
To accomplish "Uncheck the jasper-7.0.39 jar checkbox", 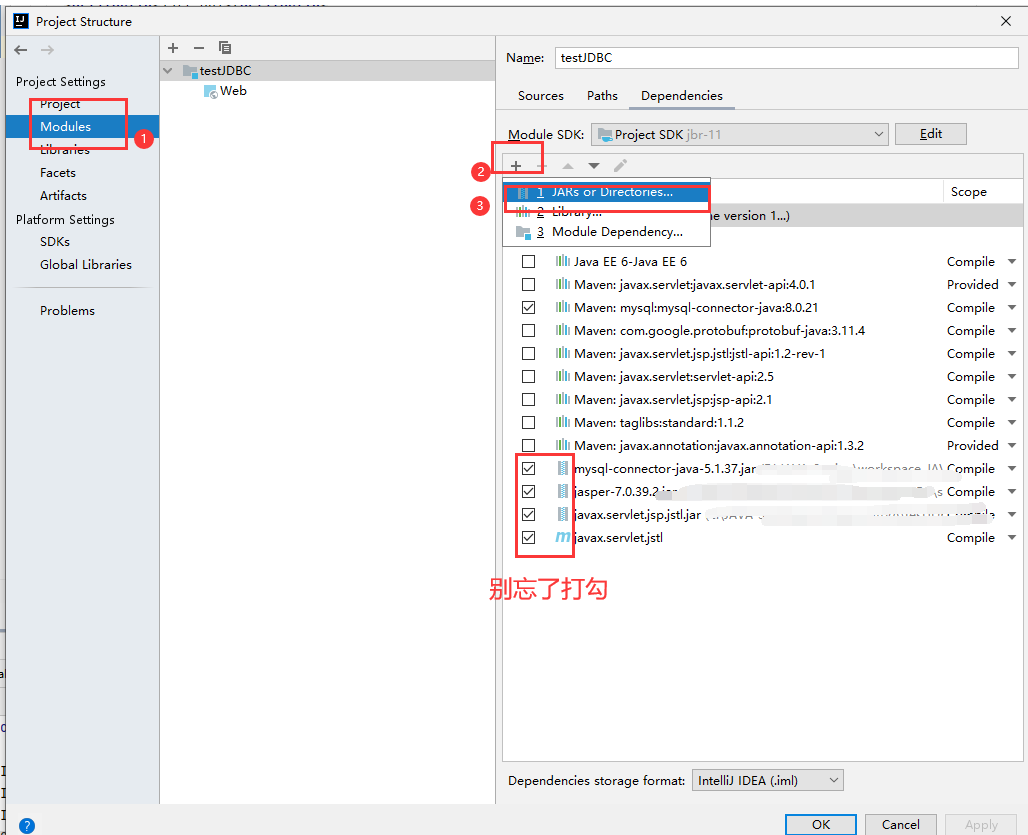I will (528, 492).
